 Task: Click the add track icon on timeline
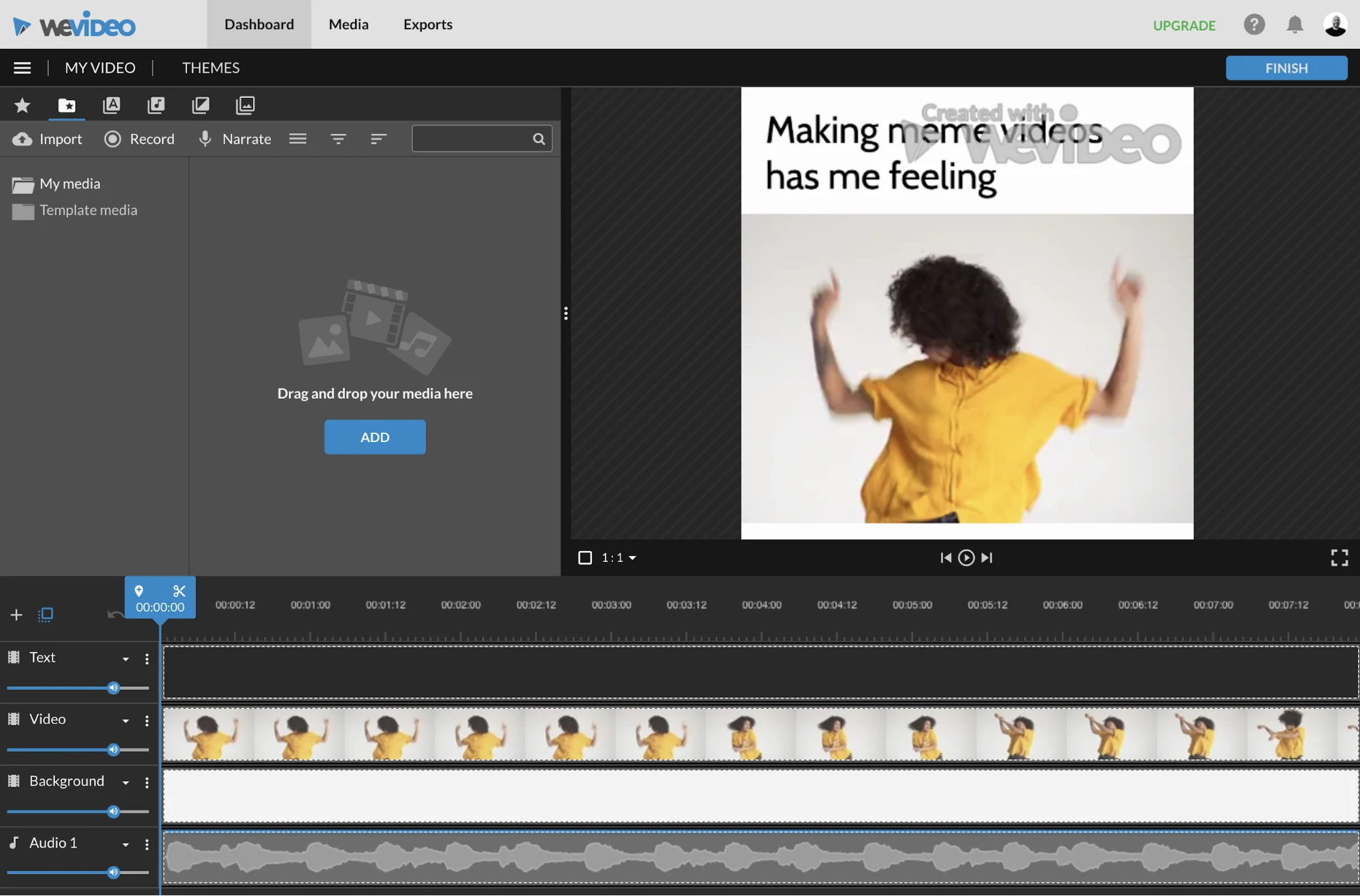click(x=15, y=614)
